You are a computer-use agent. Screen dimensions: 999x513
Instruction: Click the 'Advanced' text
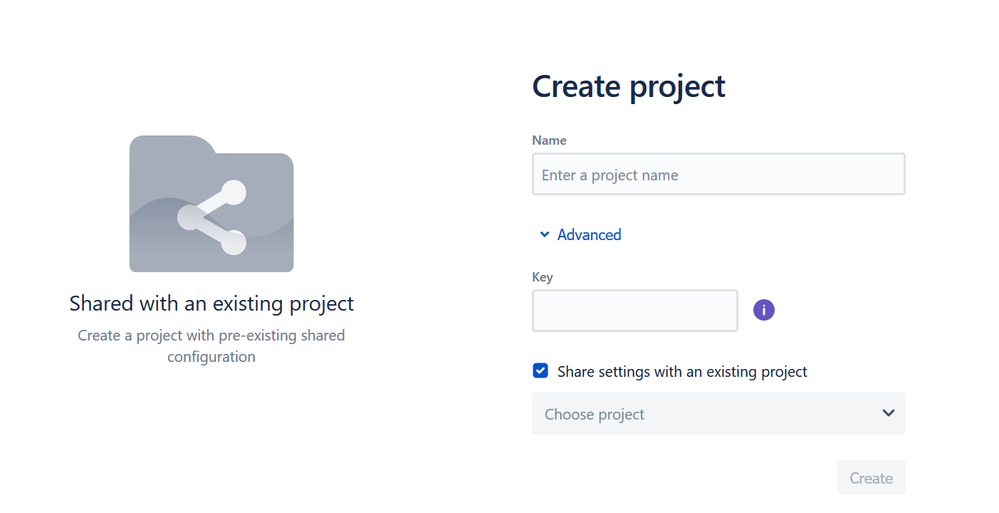click(589, 235)
